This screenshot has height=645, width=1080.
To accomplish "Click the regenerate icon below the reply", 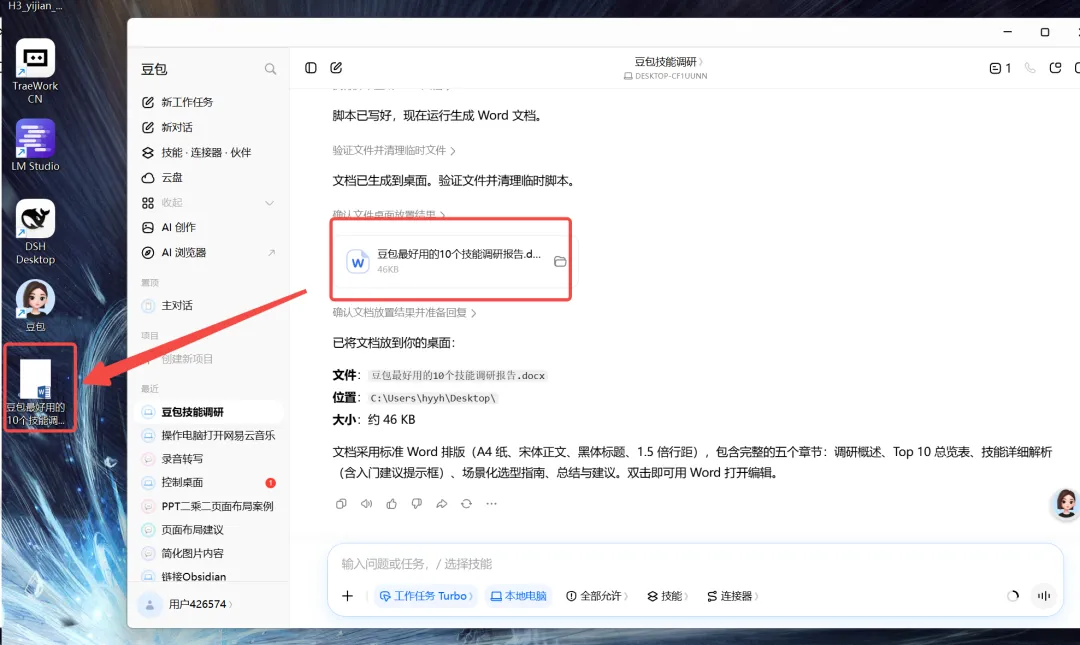I will tap(466, 504).
